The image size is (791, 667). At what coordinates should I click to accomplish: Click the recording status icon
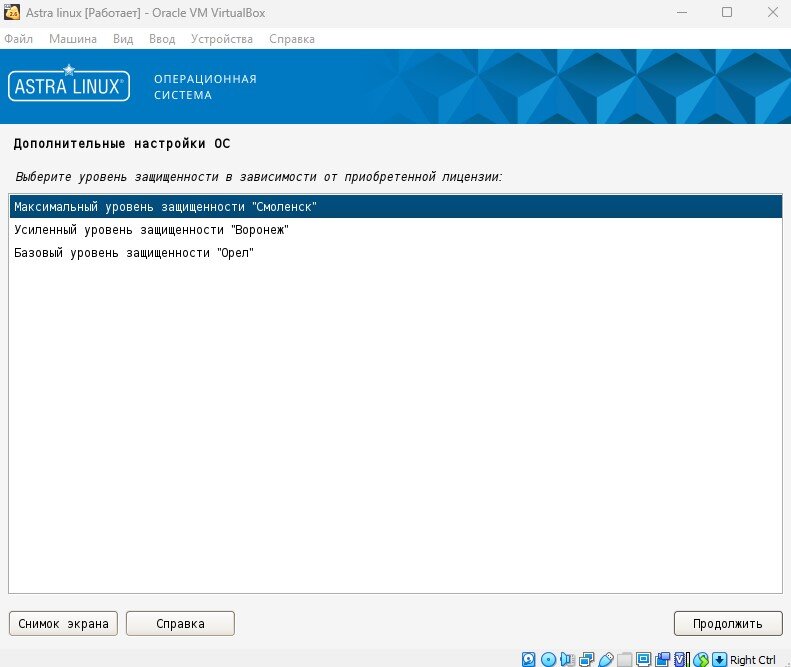(x=662, y=659)
